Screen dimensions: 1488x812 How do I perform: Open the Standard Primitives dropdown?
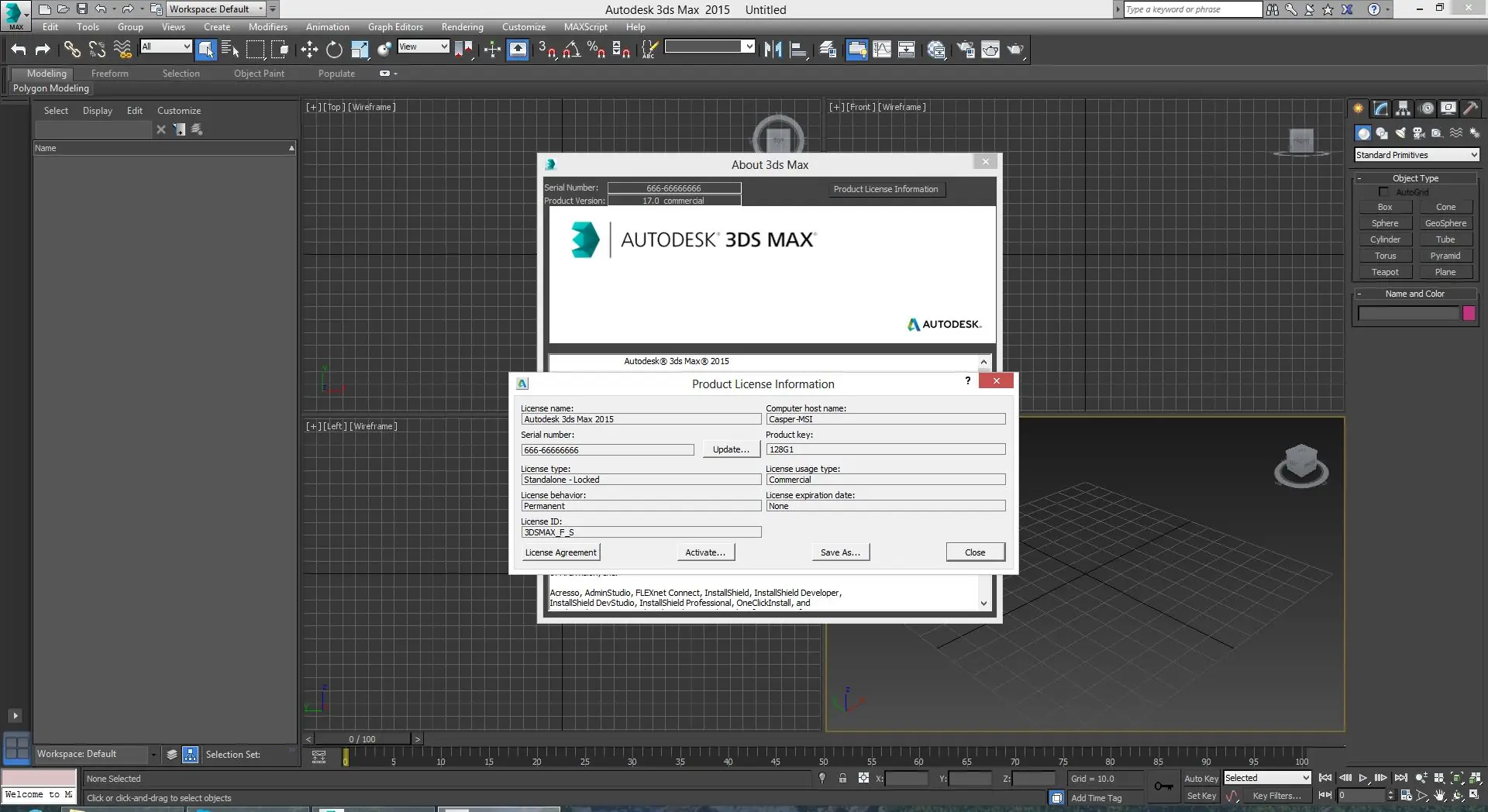click(x=1417, y=155)
